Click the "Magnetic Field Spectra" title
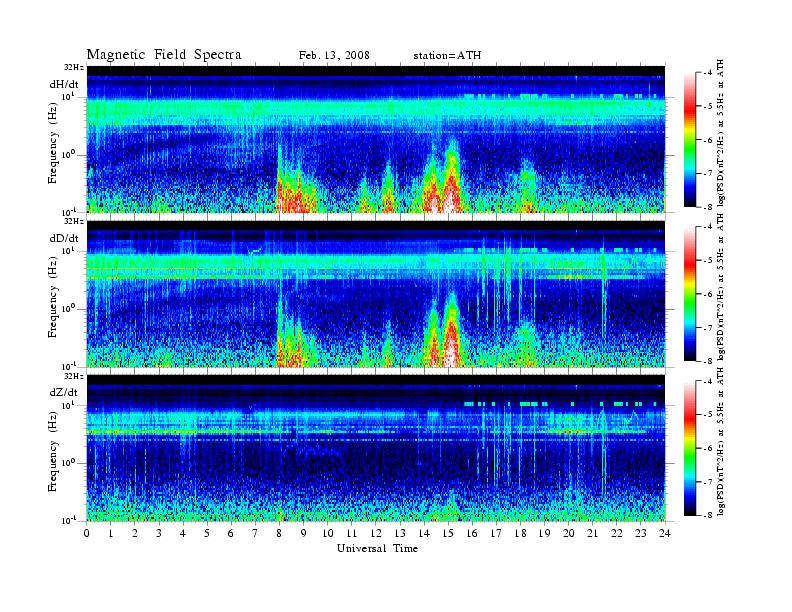792x612 pixels. [164, 55]
